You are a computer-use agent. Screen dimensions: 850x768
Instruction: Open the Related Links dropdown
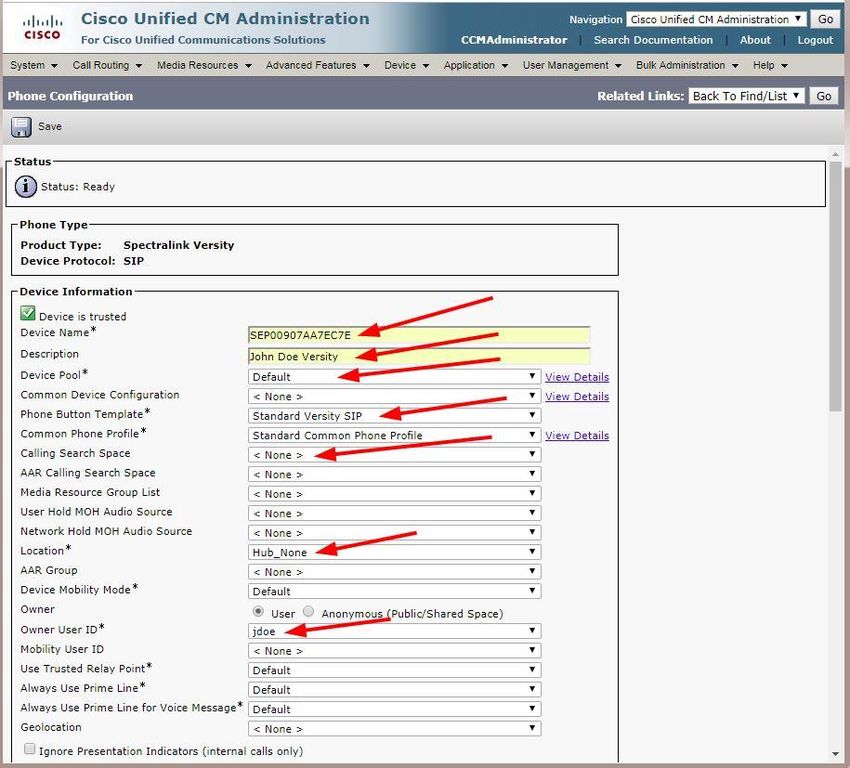(x=746, y=96)
